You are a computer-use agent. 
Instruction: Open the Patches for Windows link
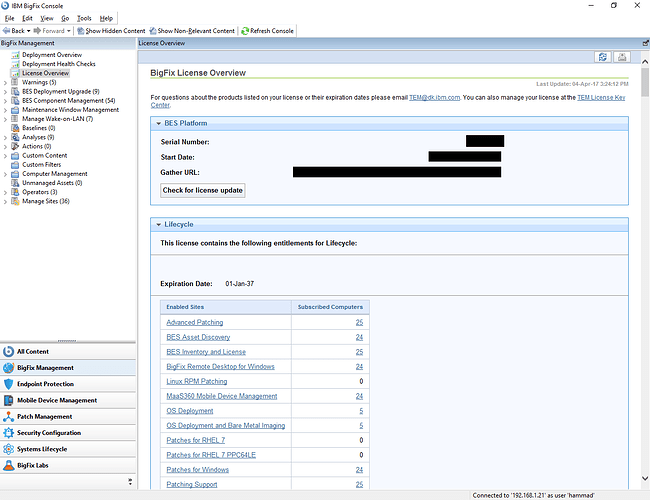197,470
